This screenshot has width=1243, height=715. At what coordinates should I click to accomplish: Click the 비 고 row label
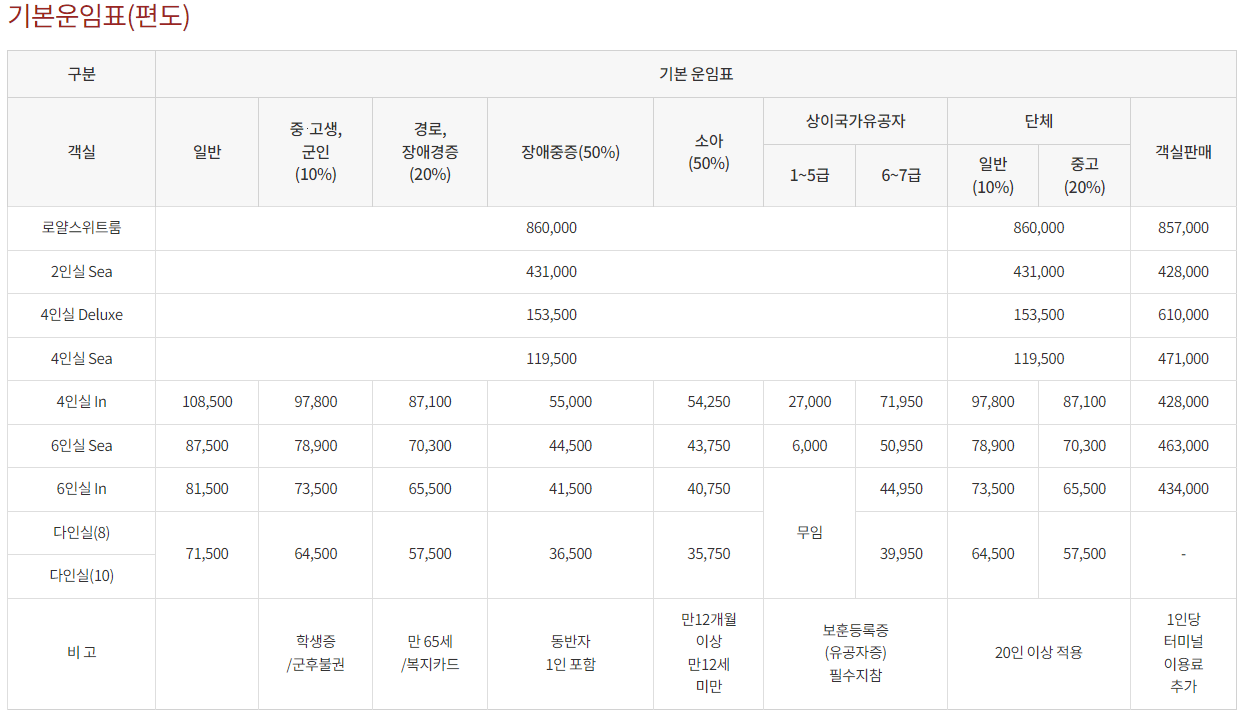coord(81,653)
